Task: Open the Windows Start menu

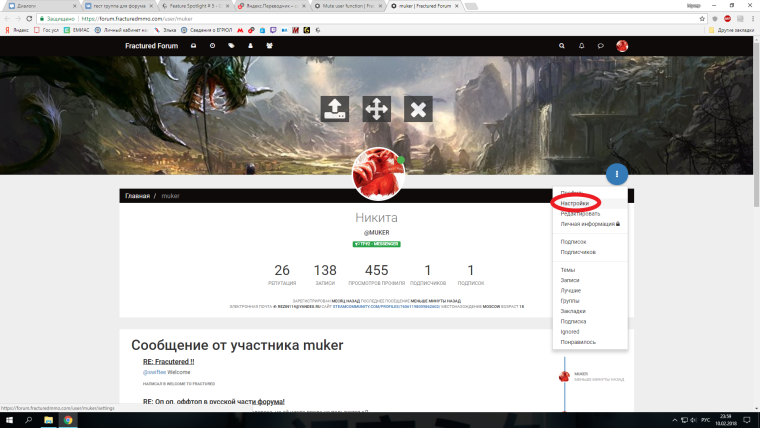Action: point(9,420)
